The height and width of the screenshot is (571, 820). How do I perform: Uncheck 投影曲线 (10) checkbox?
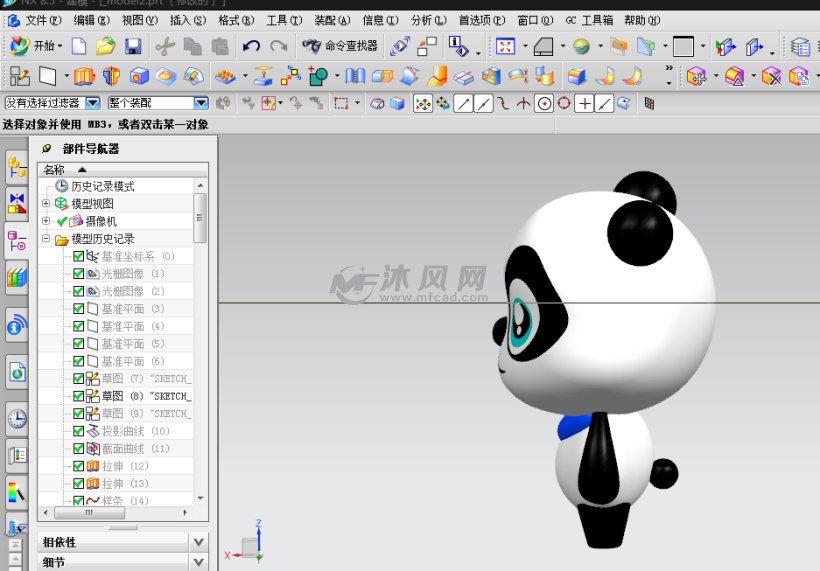pos(78,431)
